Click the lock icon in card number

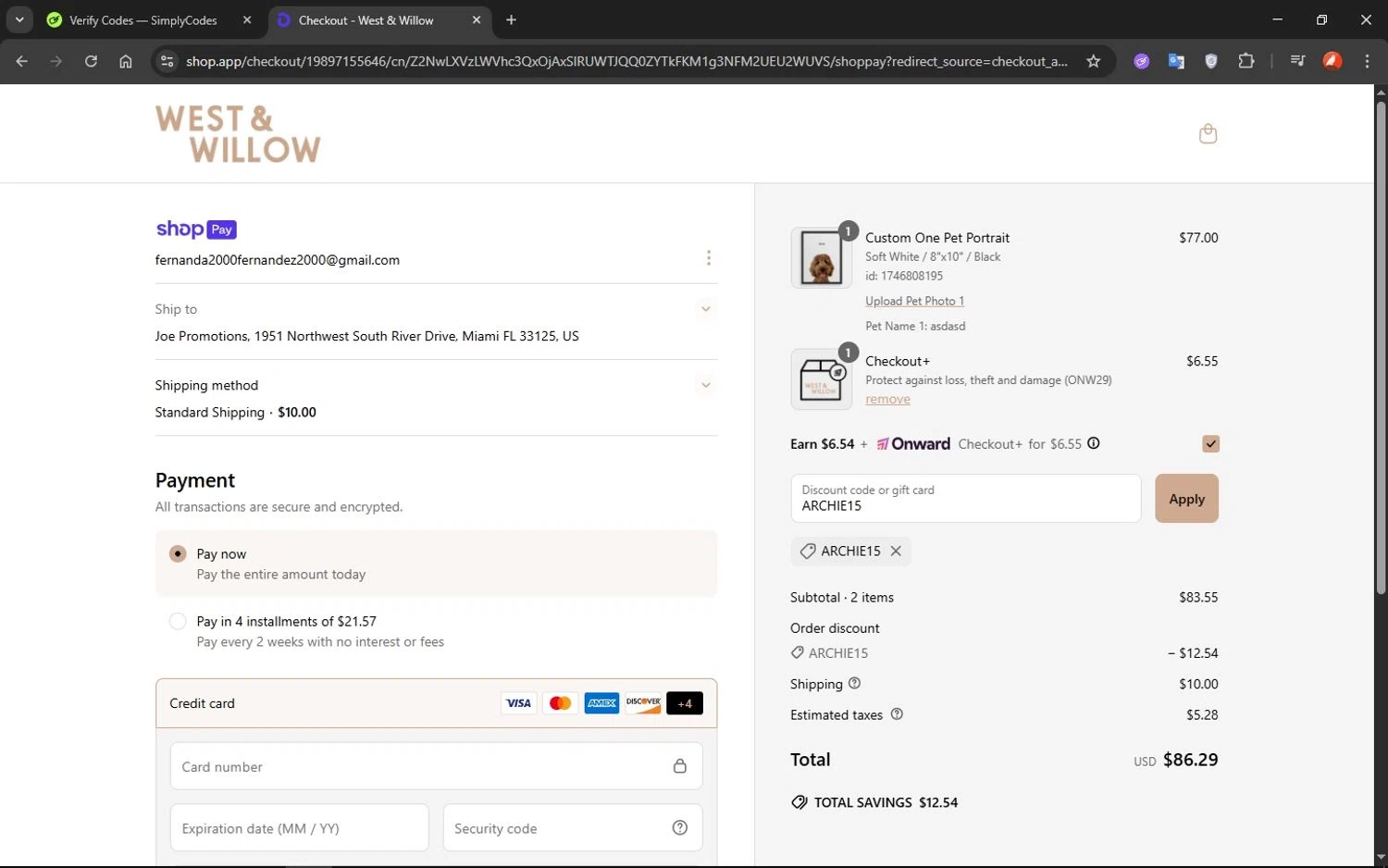coord(680,766)
